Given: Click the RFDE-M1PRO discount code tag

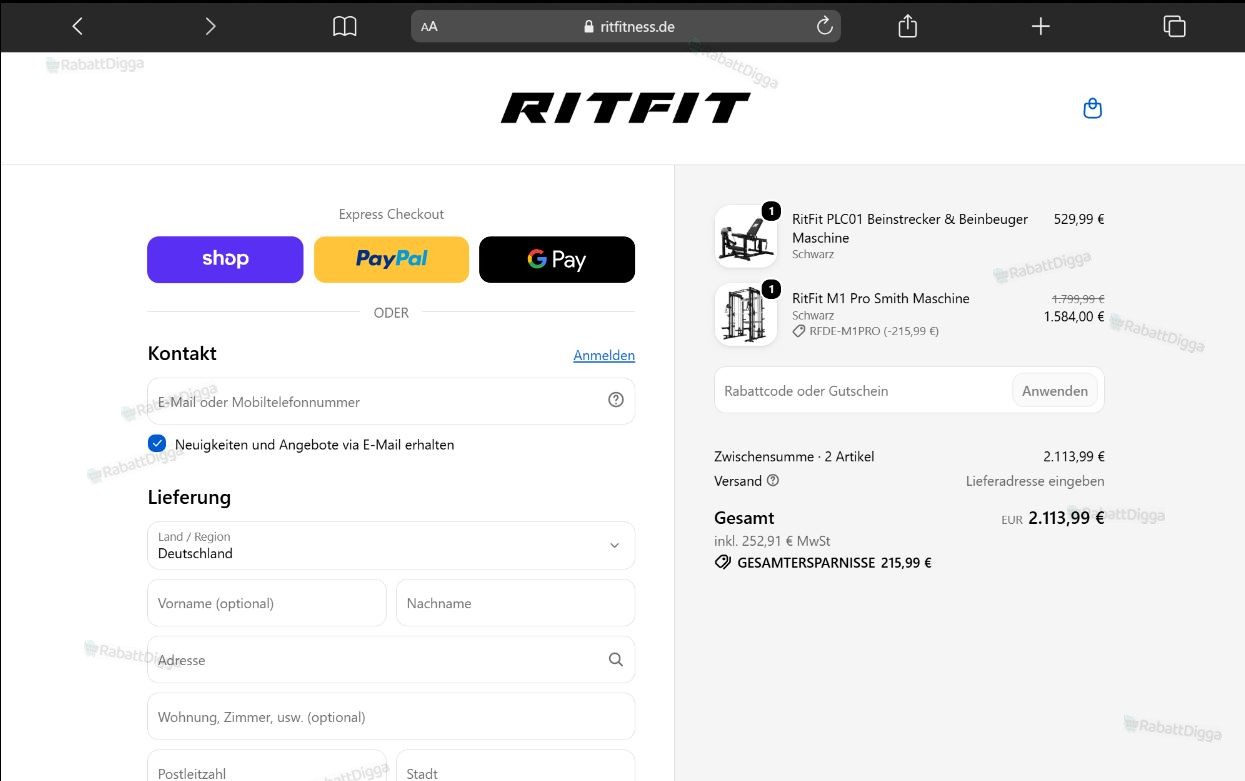Looking at the screenshot, I should tap(866, 331).
